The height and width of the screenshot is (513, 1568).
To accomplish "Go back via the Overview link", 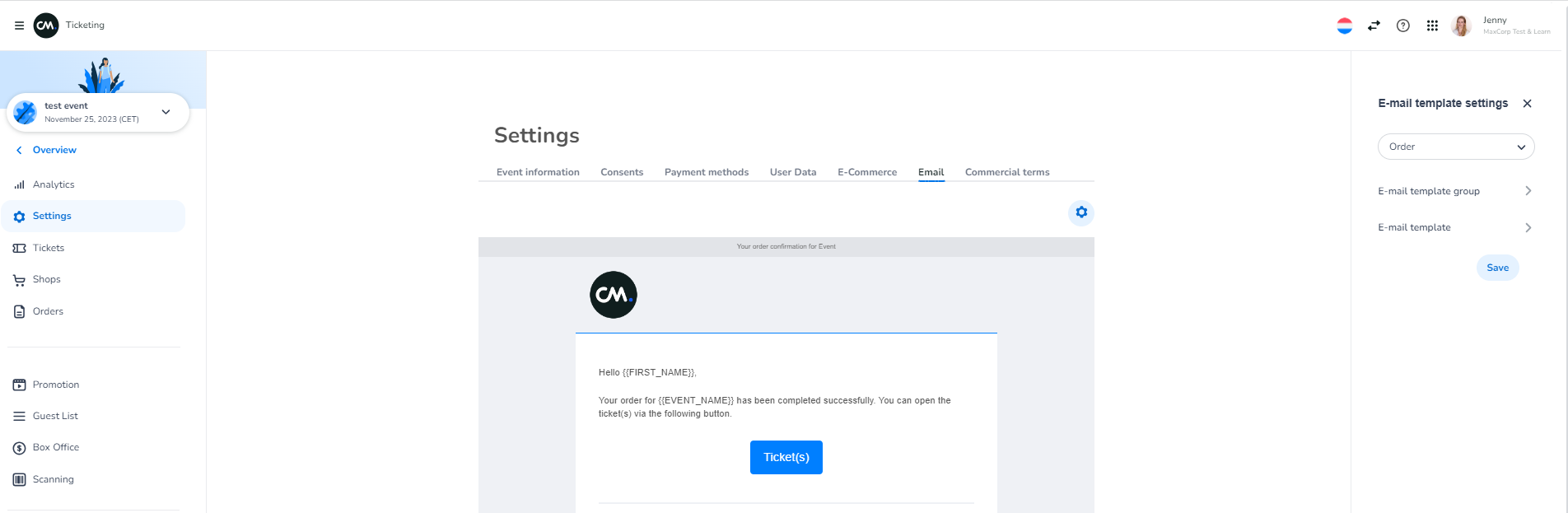I will [x=54, y=150].
